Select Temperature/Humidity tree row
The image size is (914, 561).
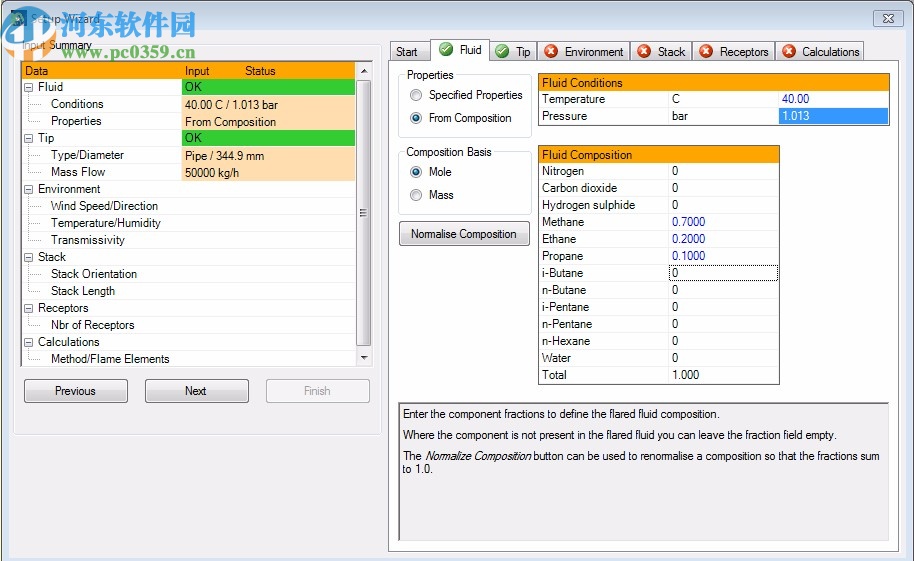[188, 223]
